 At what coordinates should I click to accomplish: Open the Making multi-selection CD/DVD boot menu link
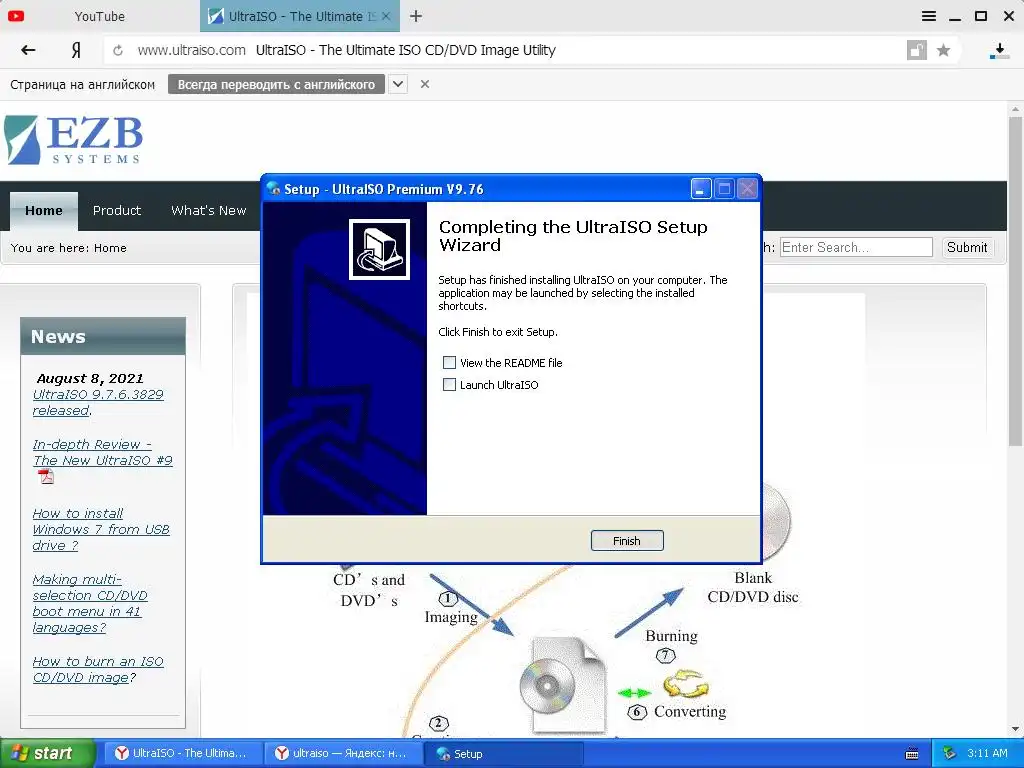90,603
